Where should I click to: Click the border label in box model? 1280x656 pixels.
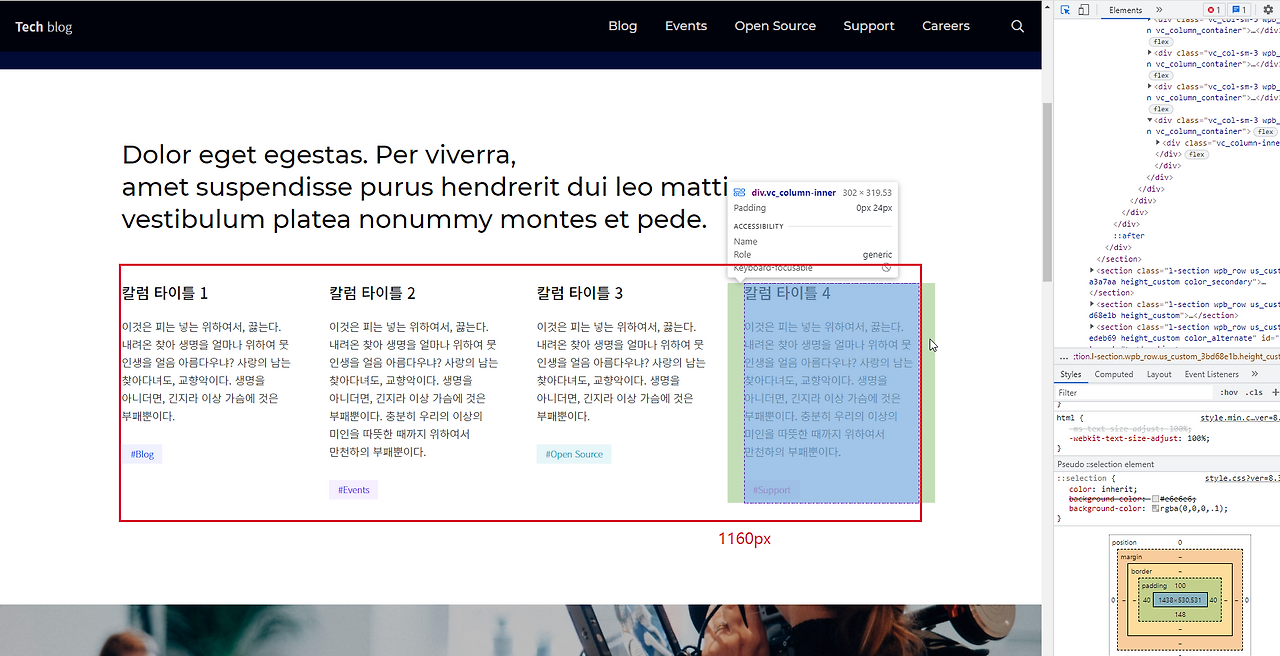[1142, 571]
